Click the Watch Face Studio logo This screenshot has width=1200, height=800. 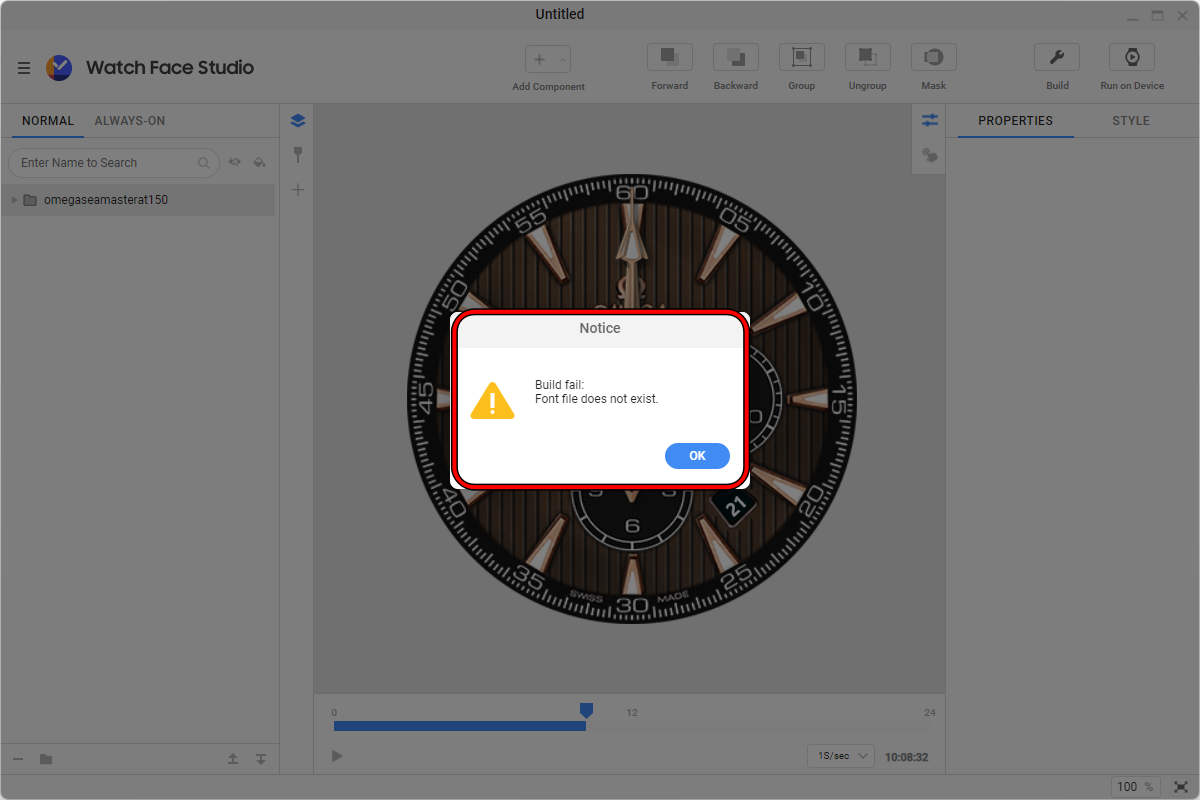pyautogui.click(x=59, y=68)
